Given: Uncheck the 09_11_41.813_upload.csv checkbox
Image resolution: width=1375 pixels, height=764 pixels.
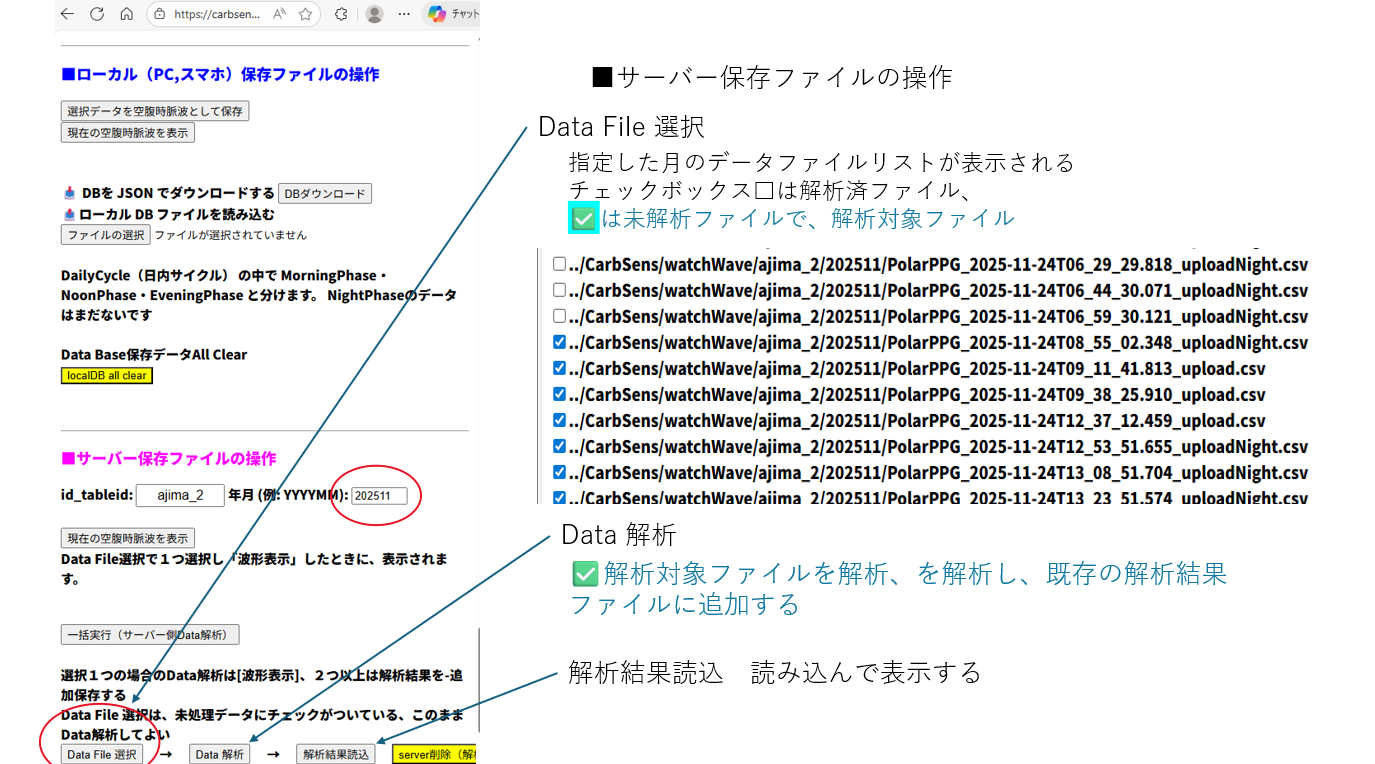Looking at the screenshot, I should click(x=559, y=368).
